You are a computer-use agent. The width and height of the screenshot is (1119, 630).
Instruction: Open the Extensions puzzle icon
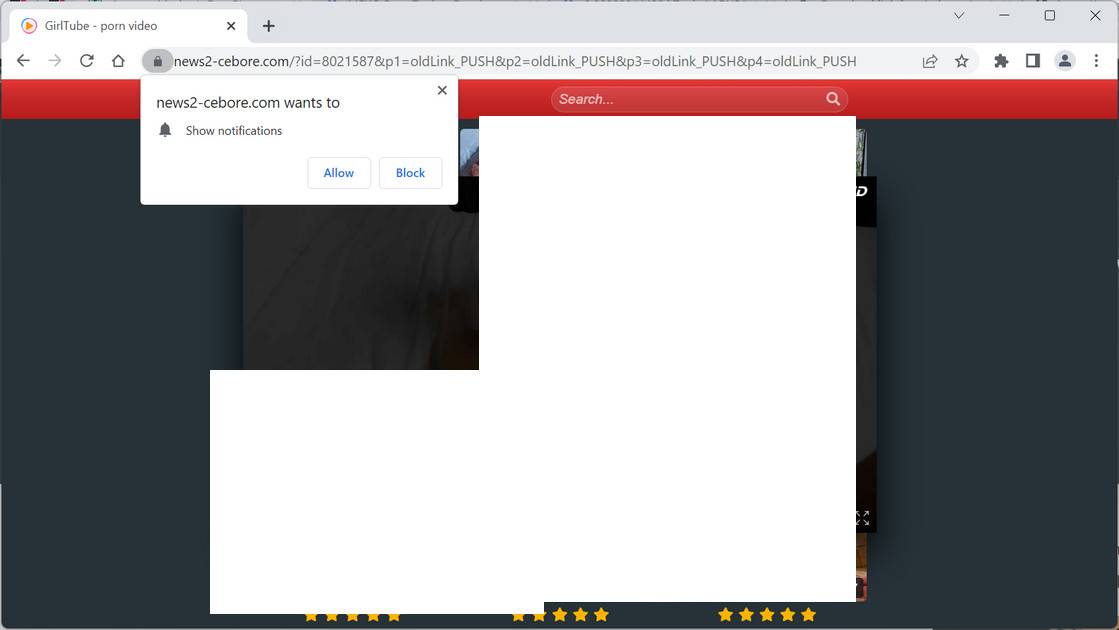click(1001, 61)
